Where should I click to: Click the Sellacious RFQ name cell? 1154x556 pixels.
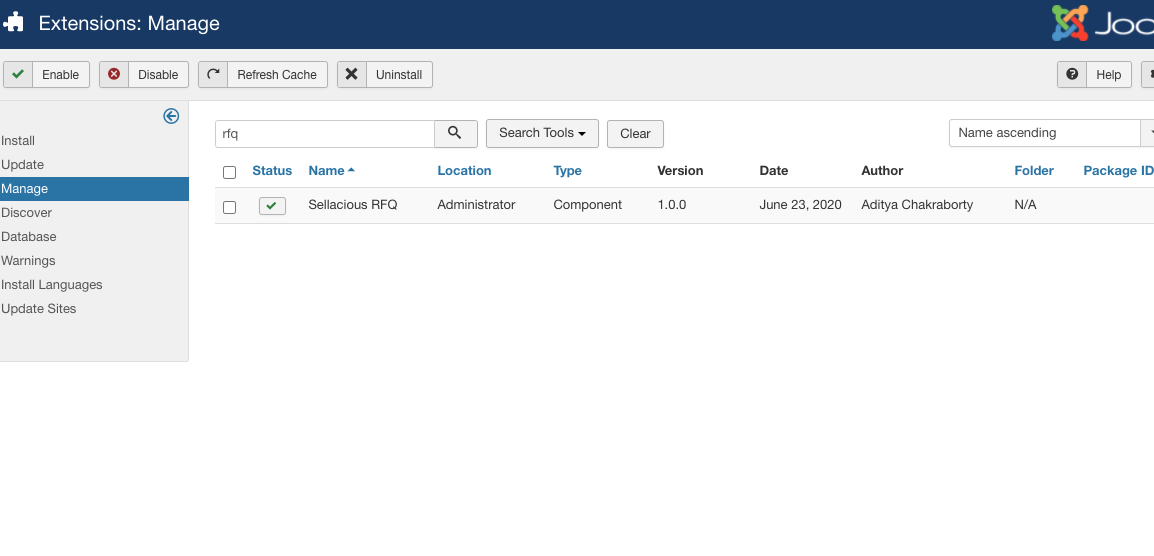coord(353,205)
